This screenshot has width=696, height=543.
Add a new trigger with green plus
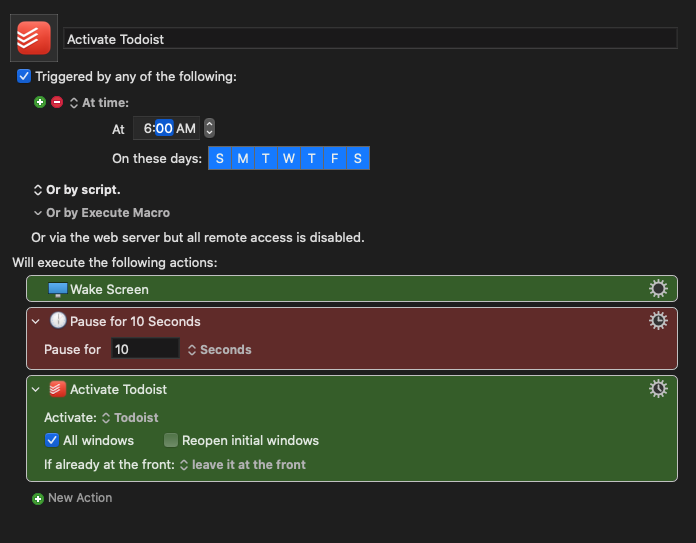pyautogui.click(x=40, y=102)
